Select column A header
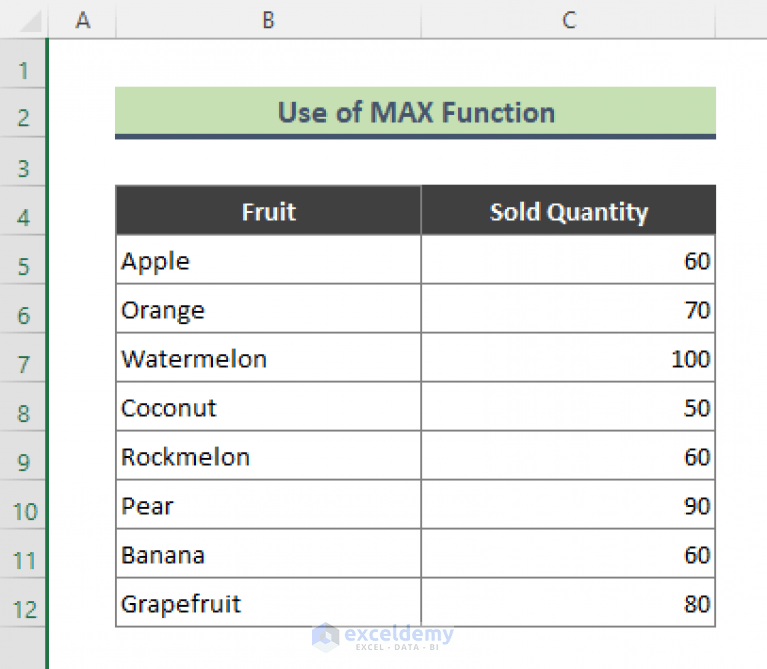Image resolution: width=767 pixels, height=669 pixels. point(82,20)
